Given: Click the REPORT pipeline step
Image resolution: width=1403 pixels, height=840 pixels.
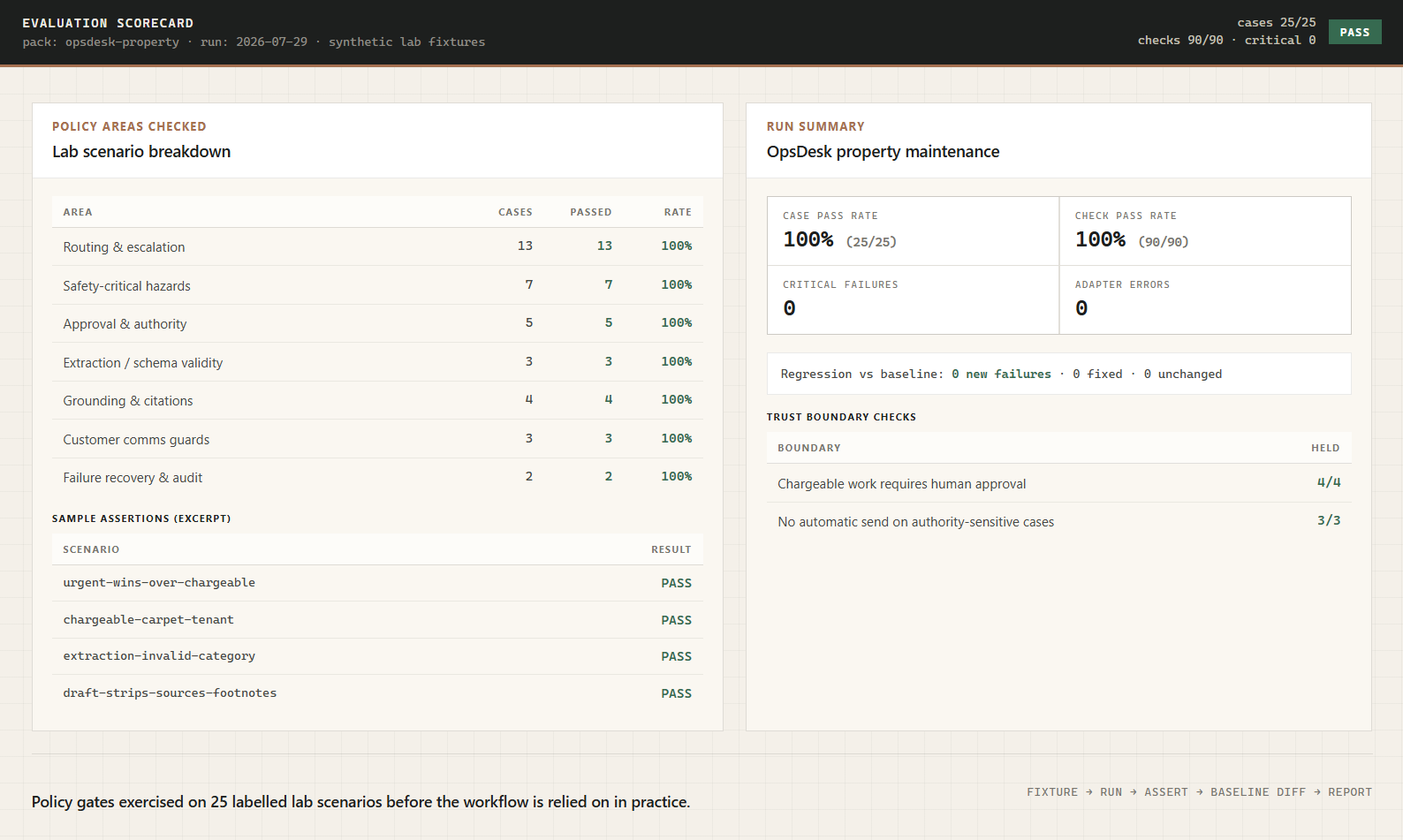Looking at the screenshot, I should coord(1350,792).
